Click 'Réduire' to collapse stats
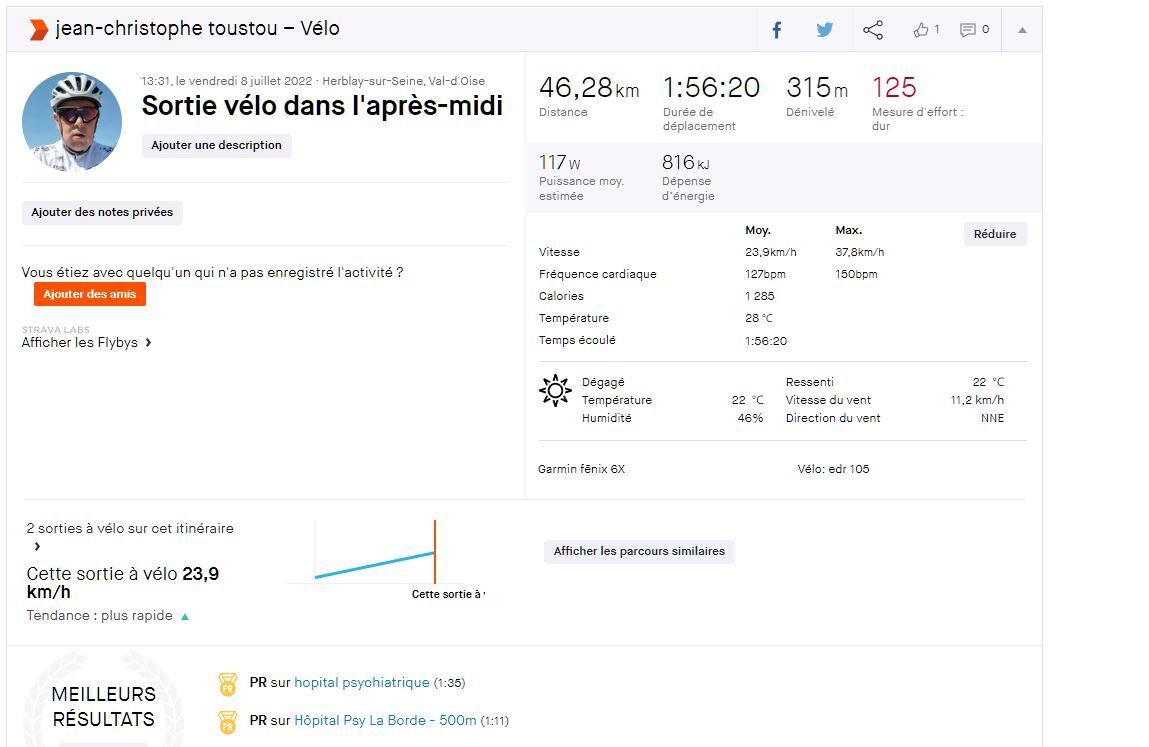Viewport: 1149px width, 747px height. tap(994, 234)
